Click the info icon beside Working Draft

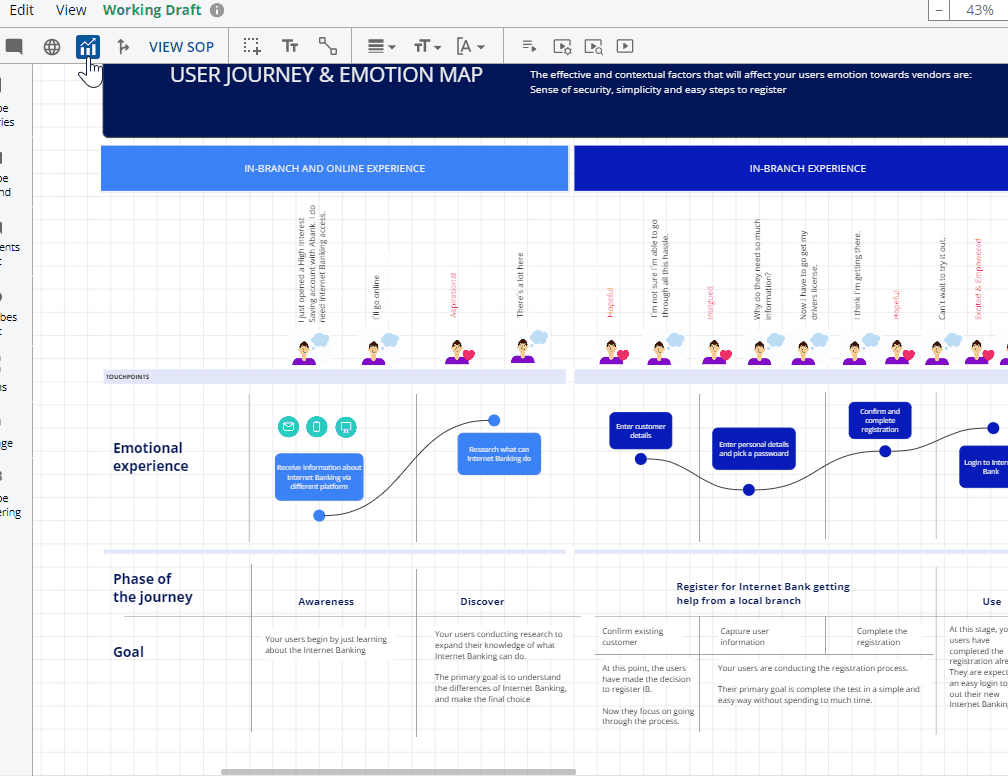[216, 10]
